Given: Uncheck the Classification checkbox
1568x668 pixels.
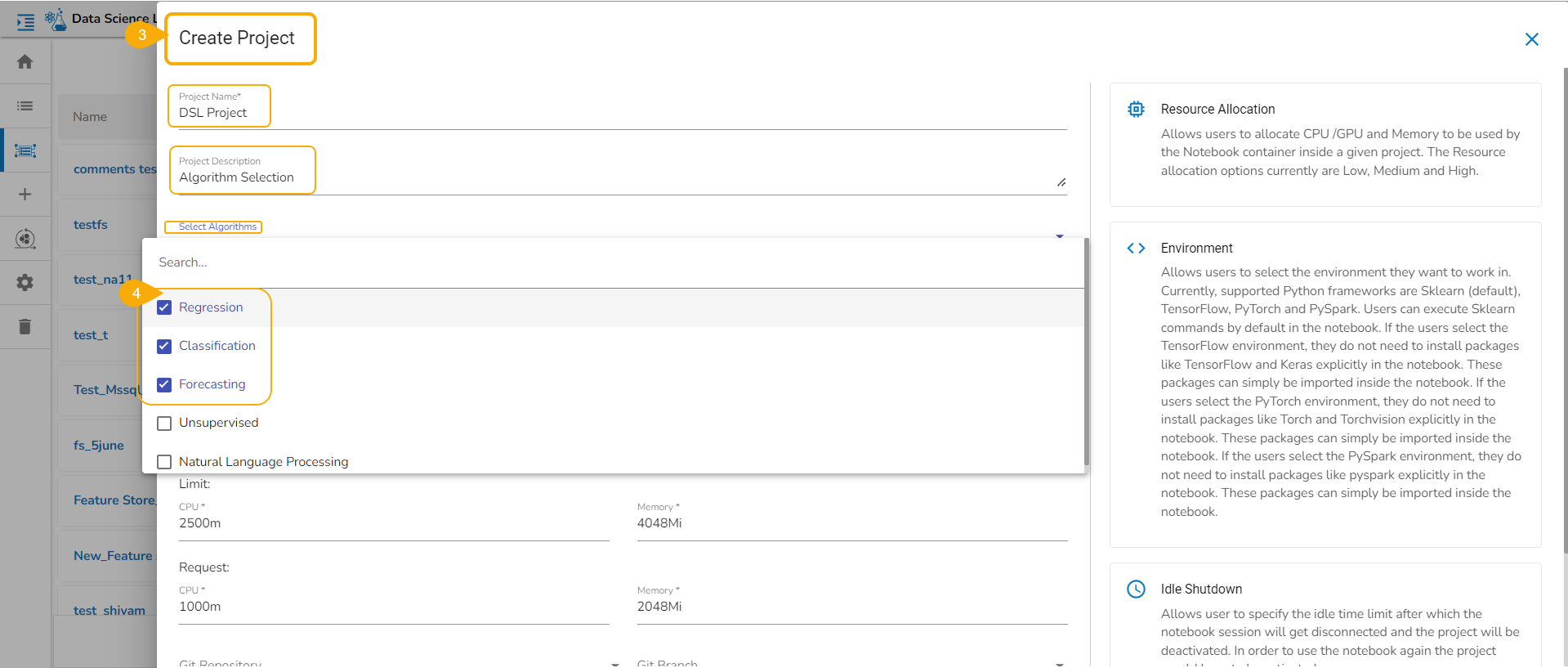Looking at the screenshot, I should pos(164,346).
